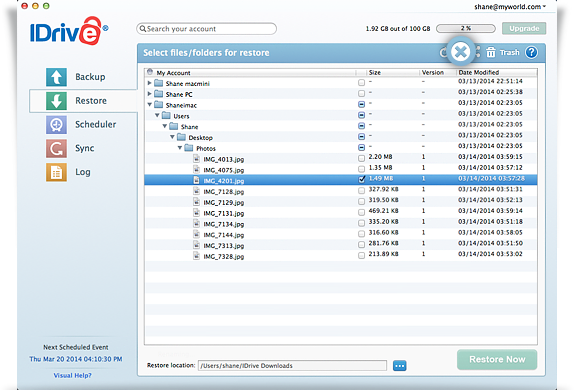Screen dimensions: 574x390
Task: Select the Shane macmini folder icon
Action: click(159, 83)
